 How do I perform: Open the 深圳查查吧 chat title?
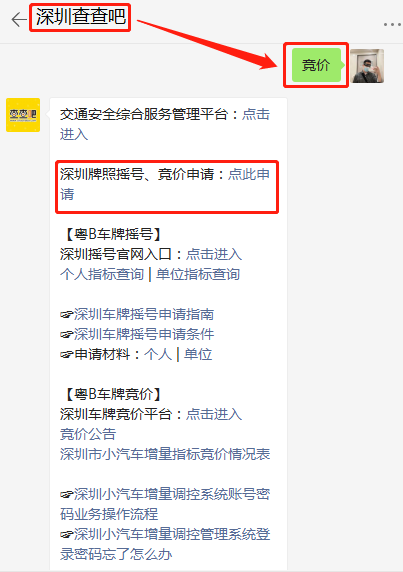(x=81, y=17)
